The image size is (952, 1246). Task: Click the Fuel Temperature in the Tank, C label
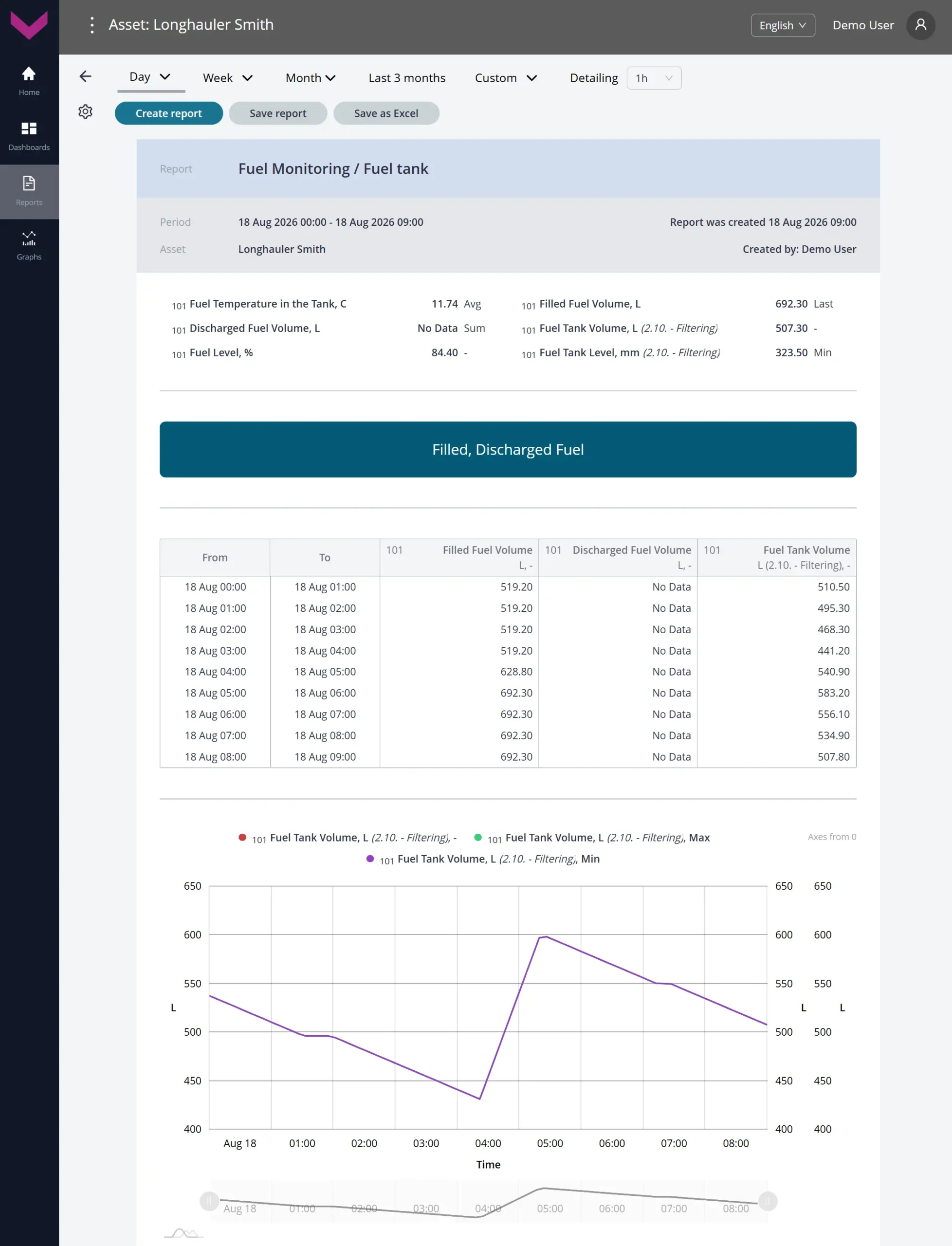tap(268, 304)
